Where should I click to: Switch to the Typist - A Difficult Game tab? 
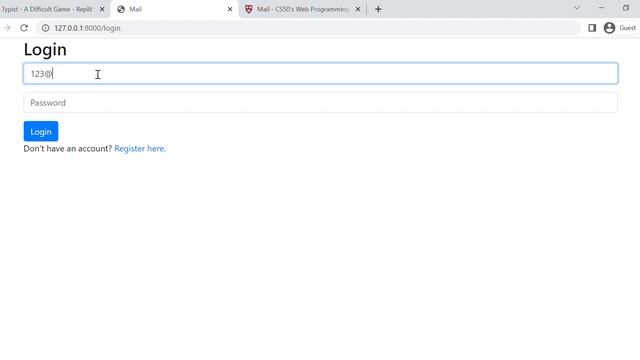(x=47, y=9)
